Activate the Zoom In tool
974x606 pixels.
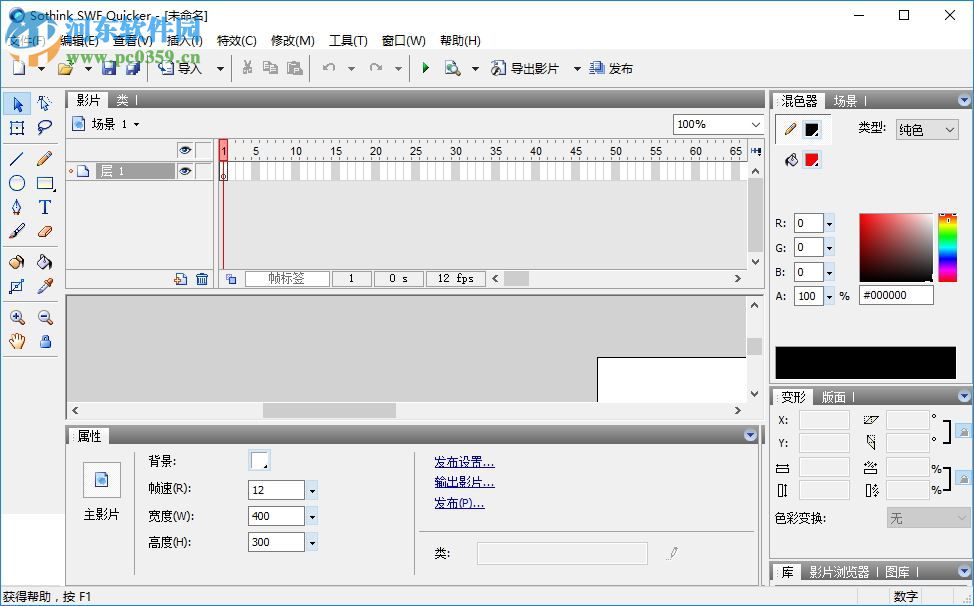16,318
